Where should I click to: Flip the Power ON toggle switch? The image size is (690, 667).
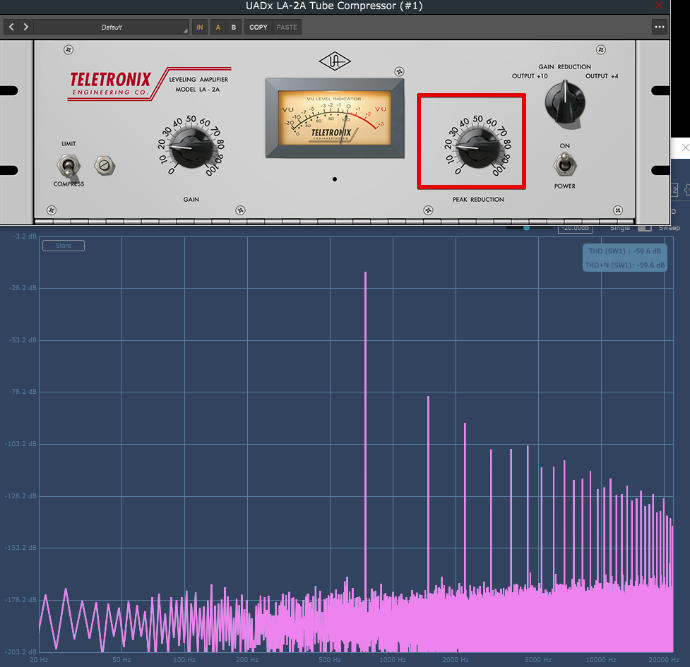(x=565, y=165)
